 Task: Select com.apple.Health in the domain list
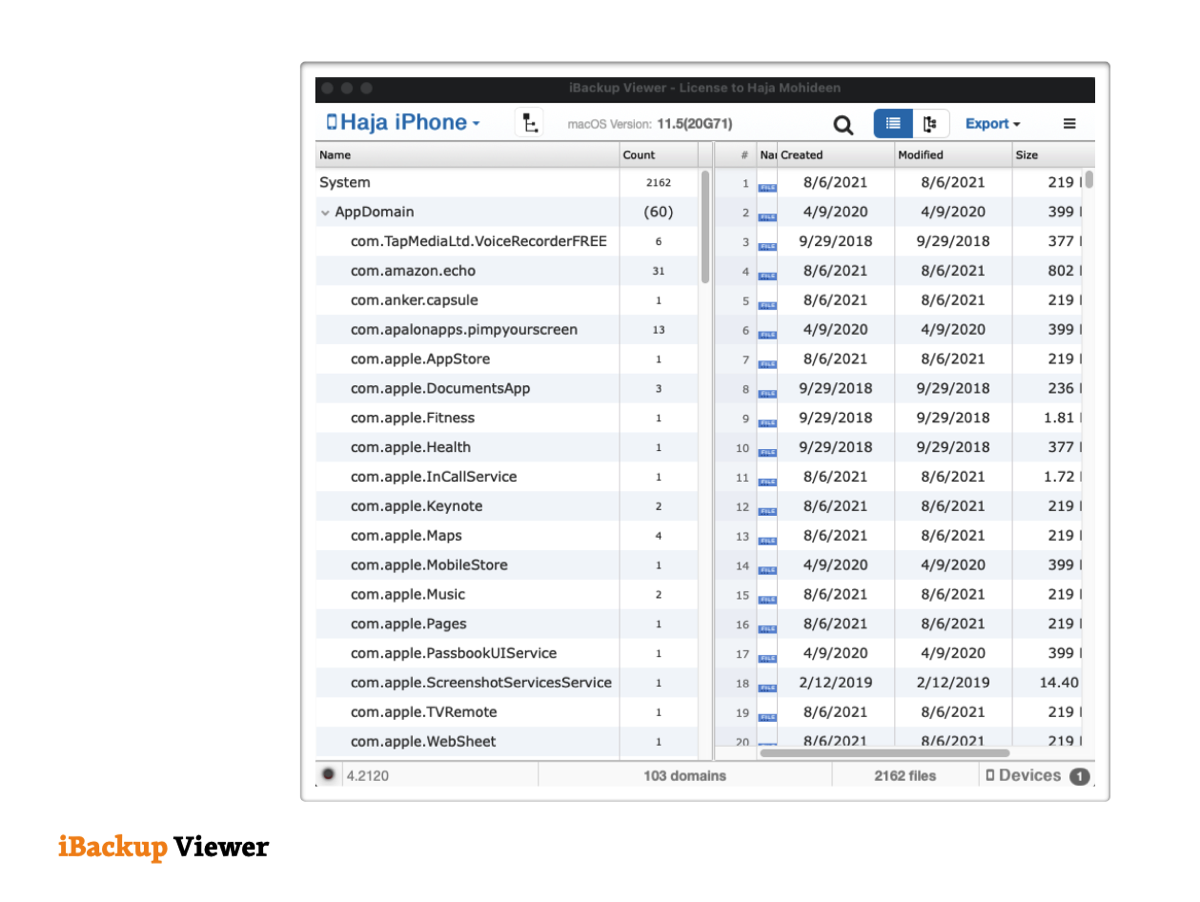tap(410, 448)
